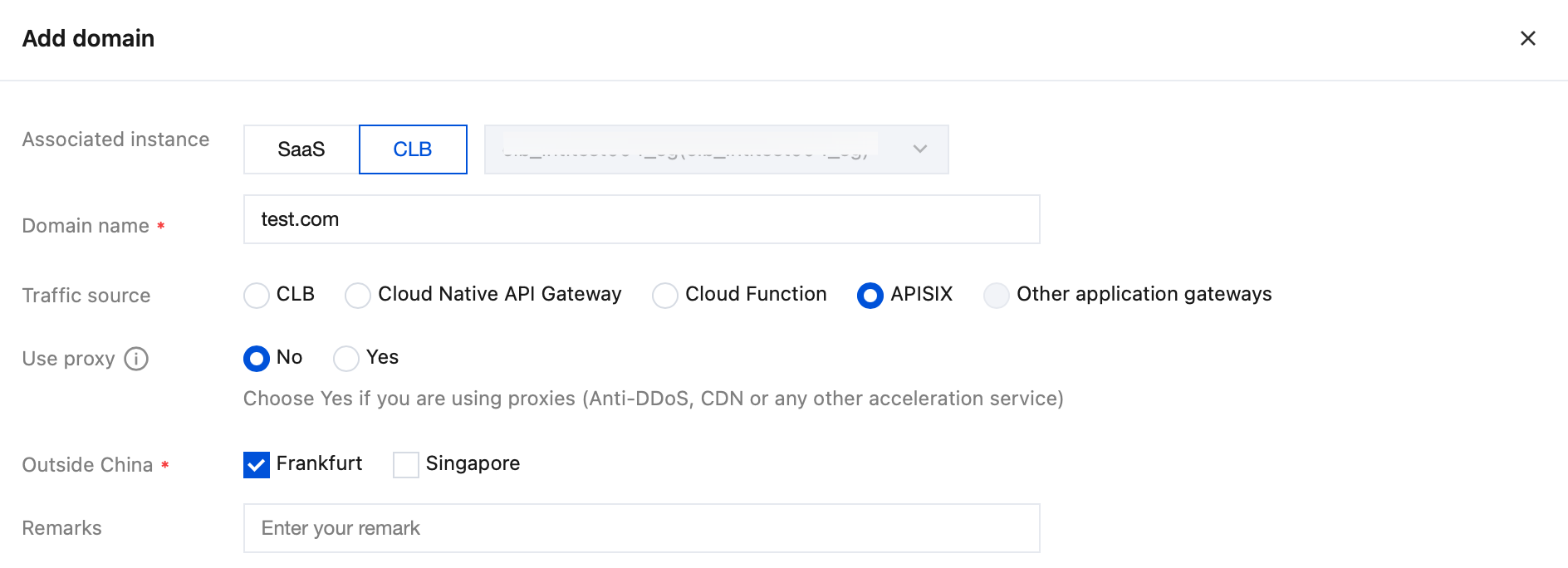This screenshot has height=568, width=1568.
Task: Close the Add domain dialog
Action: point(1527,38)
